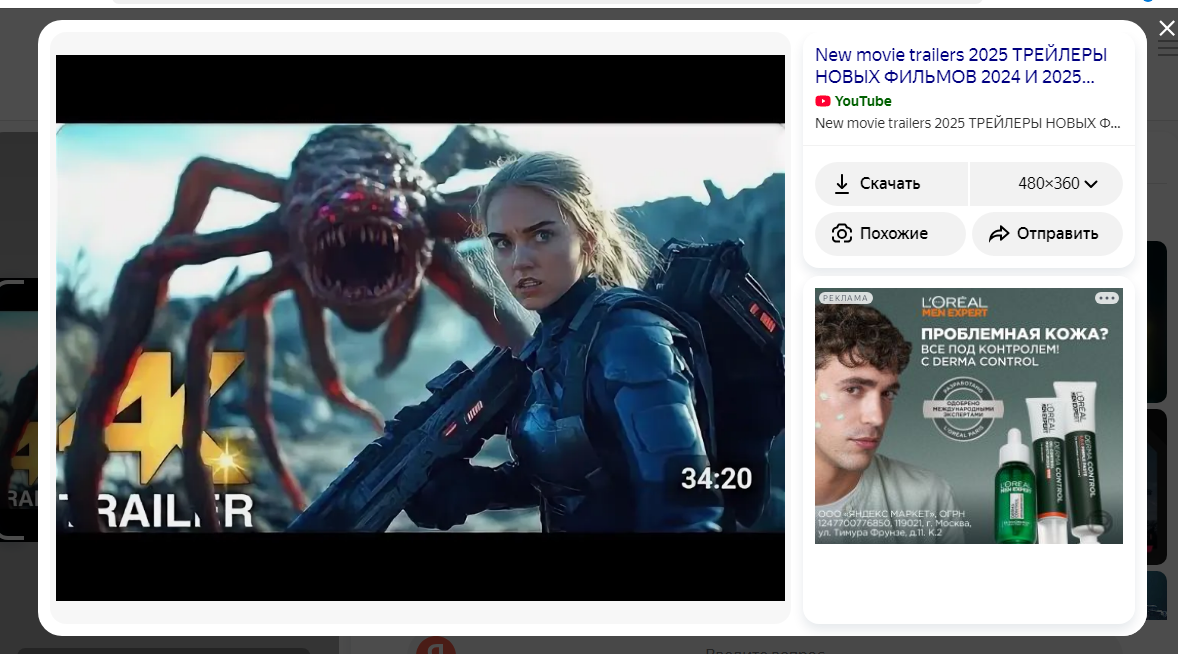Find similar images with Похожие

click(890, 234)
